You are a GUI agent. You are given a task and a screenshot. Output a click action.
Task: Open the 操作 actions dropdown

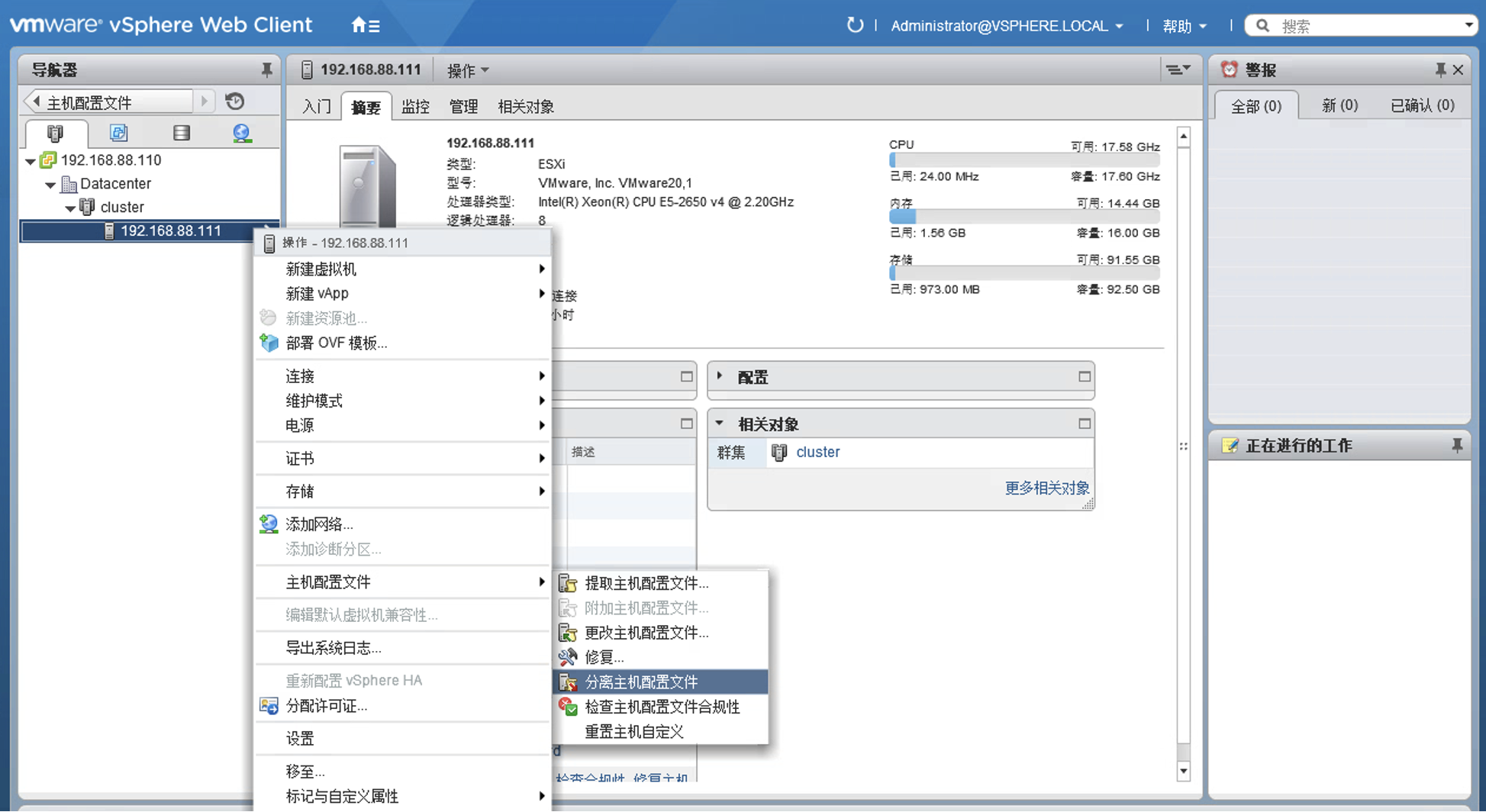468,70
